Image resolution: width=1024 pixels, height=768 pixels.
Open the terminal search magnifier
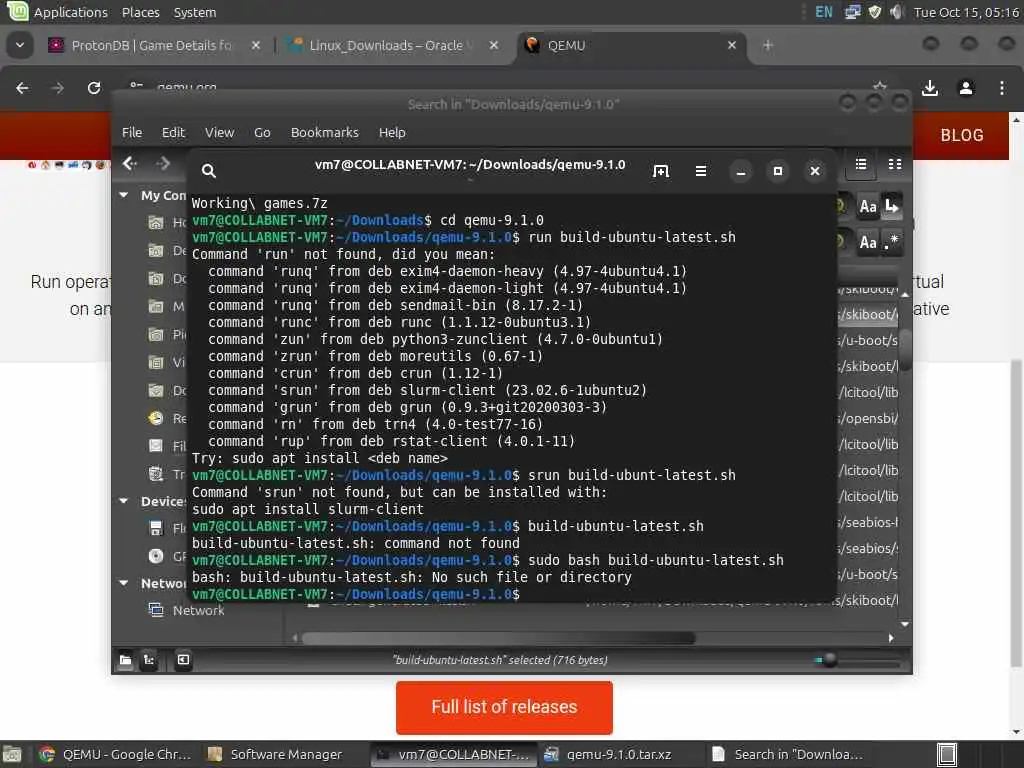coord(208,171)
